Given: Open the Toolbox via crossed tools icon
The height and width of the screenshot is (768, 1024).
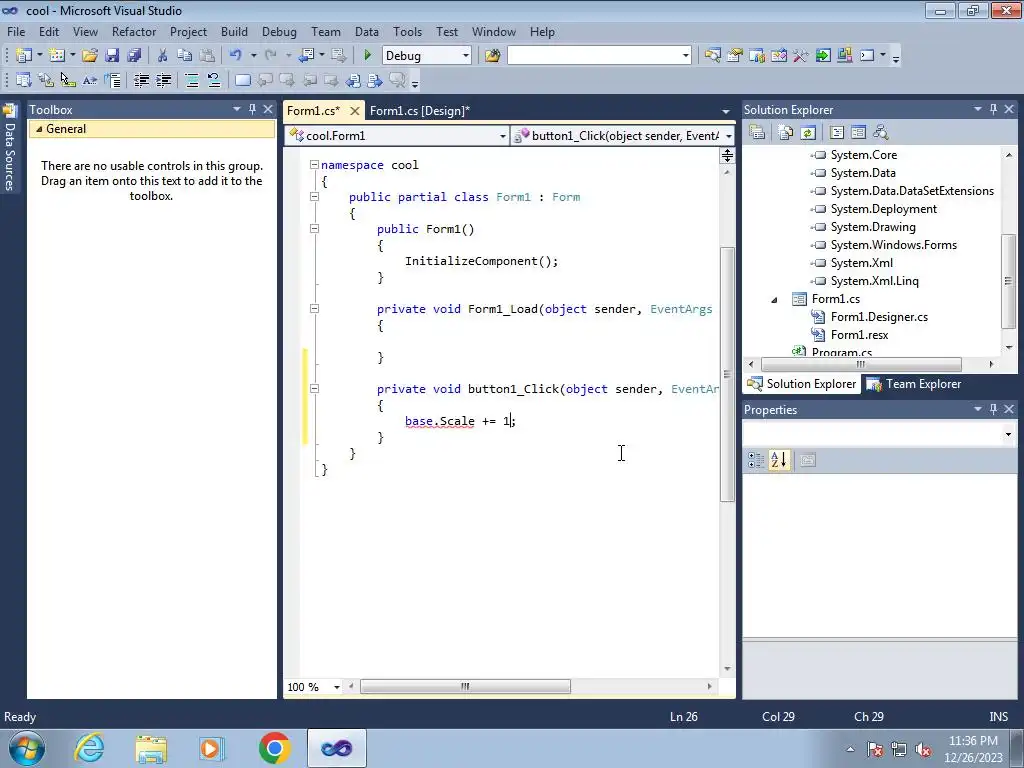Looking at the screenshot, I should point(801,56).
